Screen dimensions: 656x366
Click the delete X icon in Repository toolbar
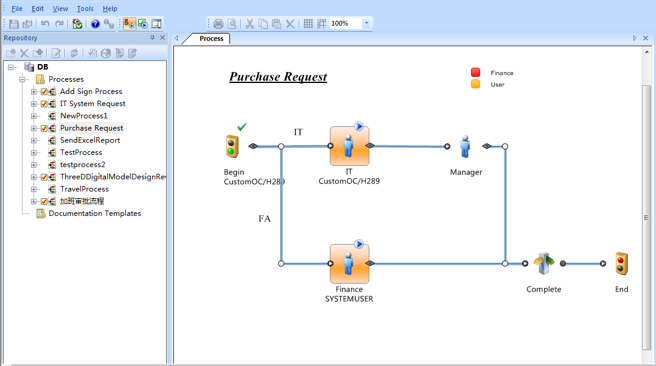point(24,53)
